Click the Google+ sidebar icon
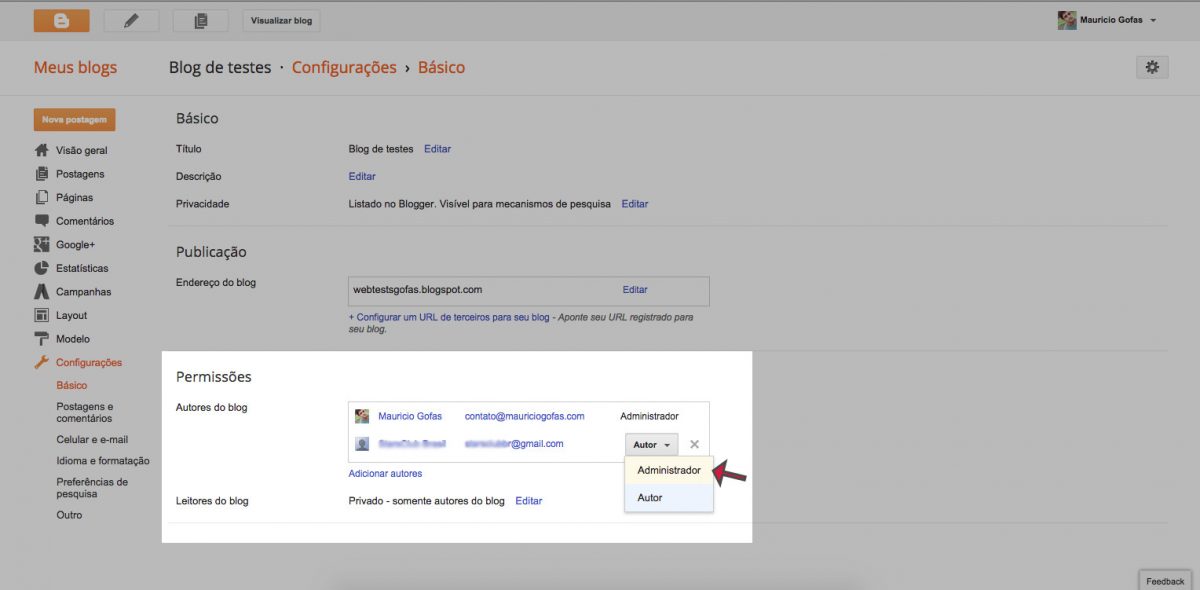The width and height of the screenshot is (1200, 590). tap(42, 244)
